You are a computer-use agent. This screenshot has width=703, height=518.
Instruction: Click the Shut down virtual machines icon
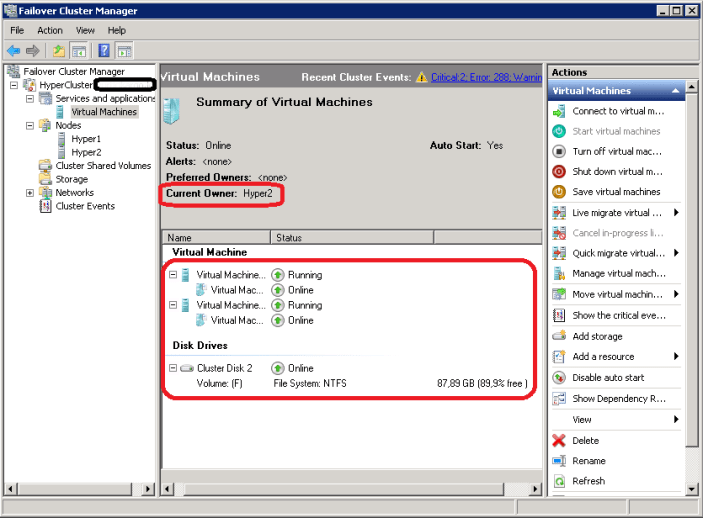pyautogui.click(x=559, y=171)
